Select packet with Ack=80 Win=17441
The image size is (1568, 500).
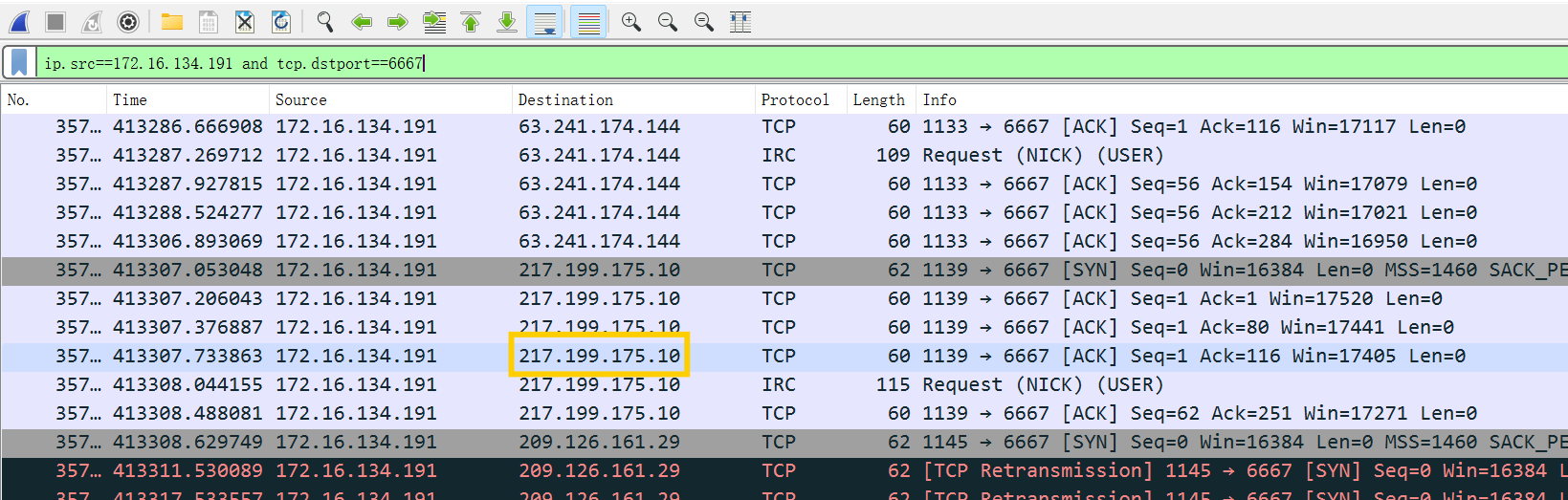pyautogui.click(x=784, y=327)
